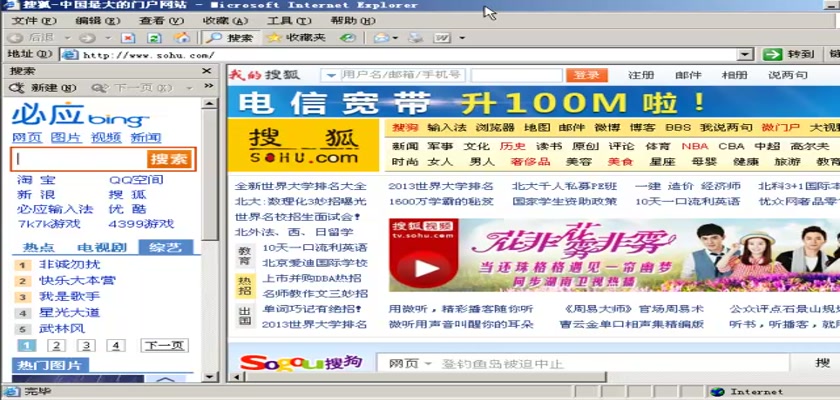Open the Mail envelope toolbar icon
Screen dimensions: 840x400
tap(381, 38)
